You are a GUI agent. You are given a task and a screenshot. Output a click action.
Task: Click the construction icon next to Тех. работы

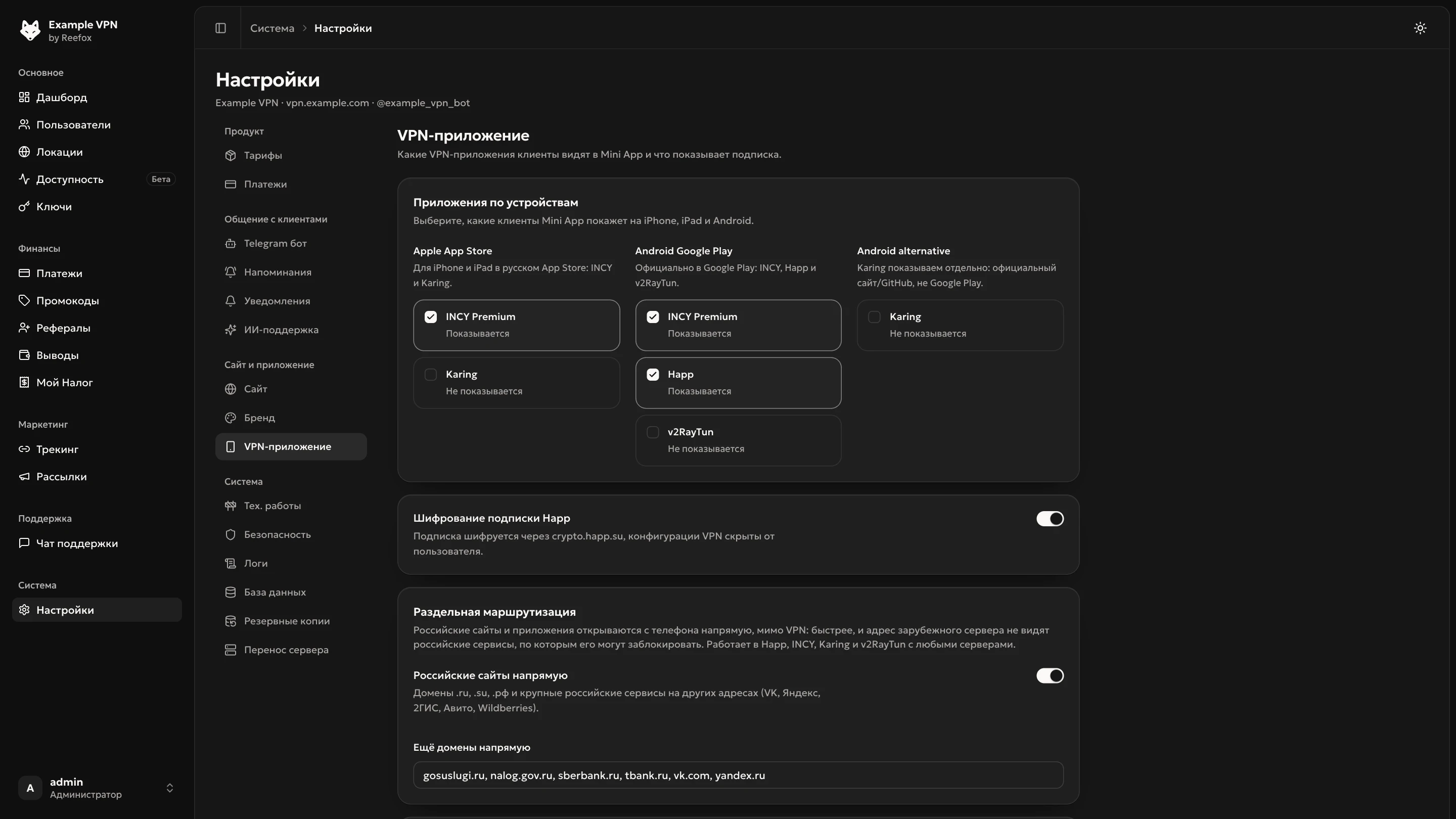pos(230,506)
